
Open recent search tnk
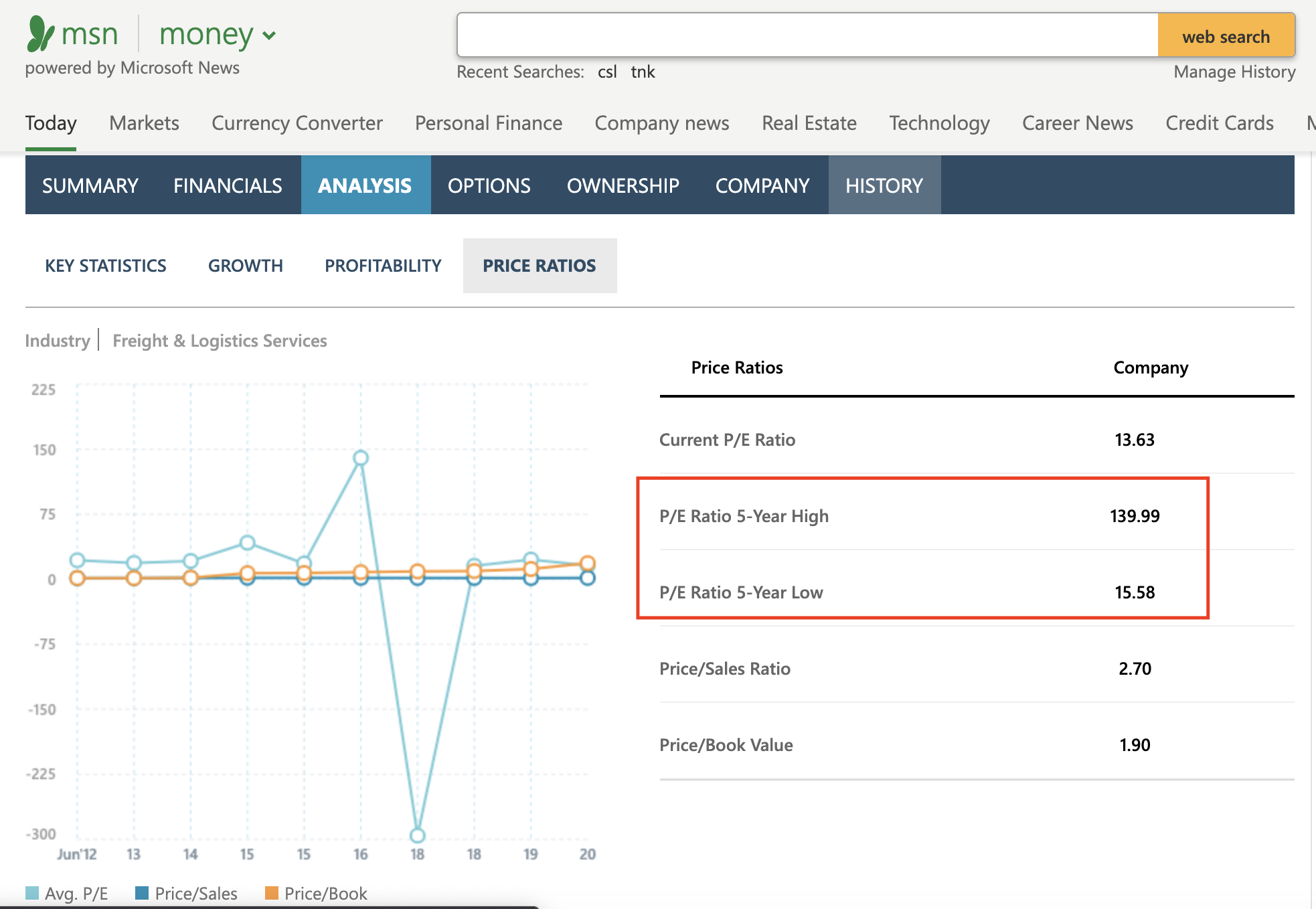[x=643, y=72]
